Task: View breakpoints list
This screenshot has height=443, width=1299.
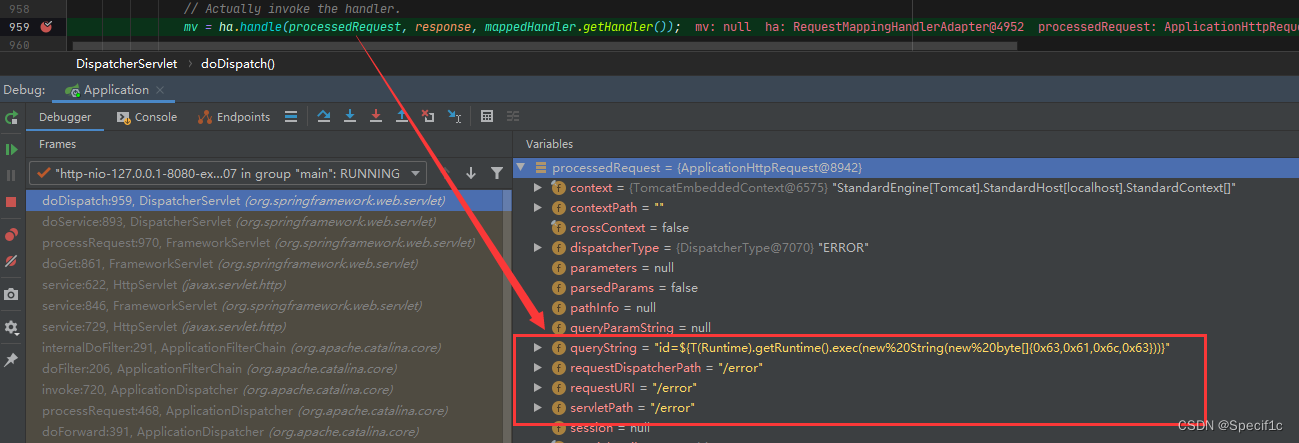Action: point(11,235)
